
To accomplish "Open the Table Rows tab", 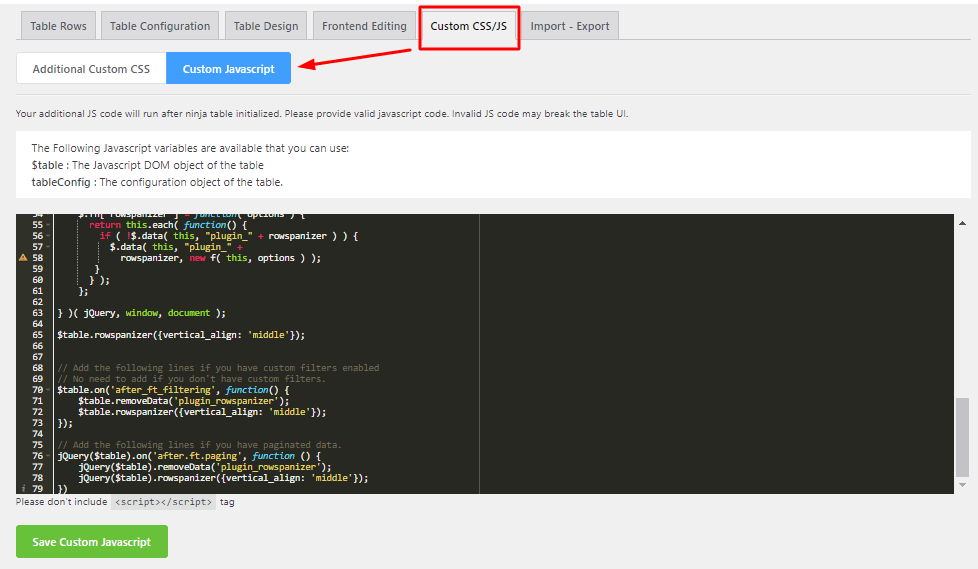I will coord(58,26).
